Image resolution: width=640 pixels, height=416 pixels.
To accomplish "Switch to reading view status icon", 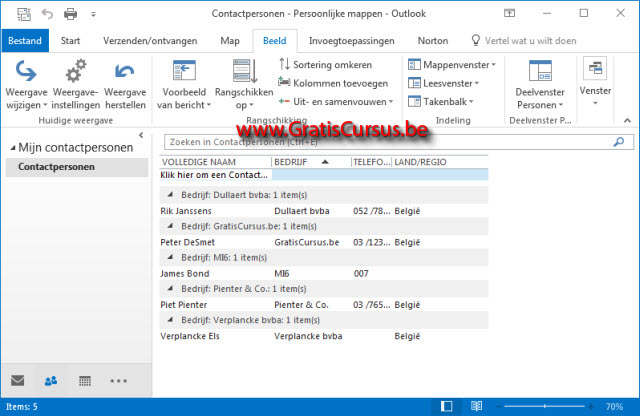I will coord(476,406).
